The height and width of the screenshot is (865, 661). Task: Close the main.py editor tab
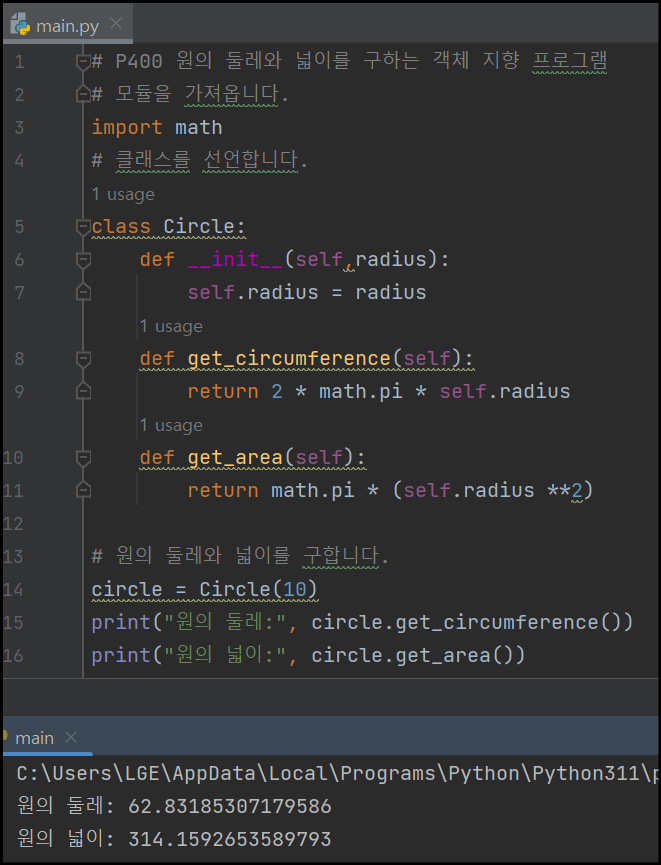coord(116,23)
